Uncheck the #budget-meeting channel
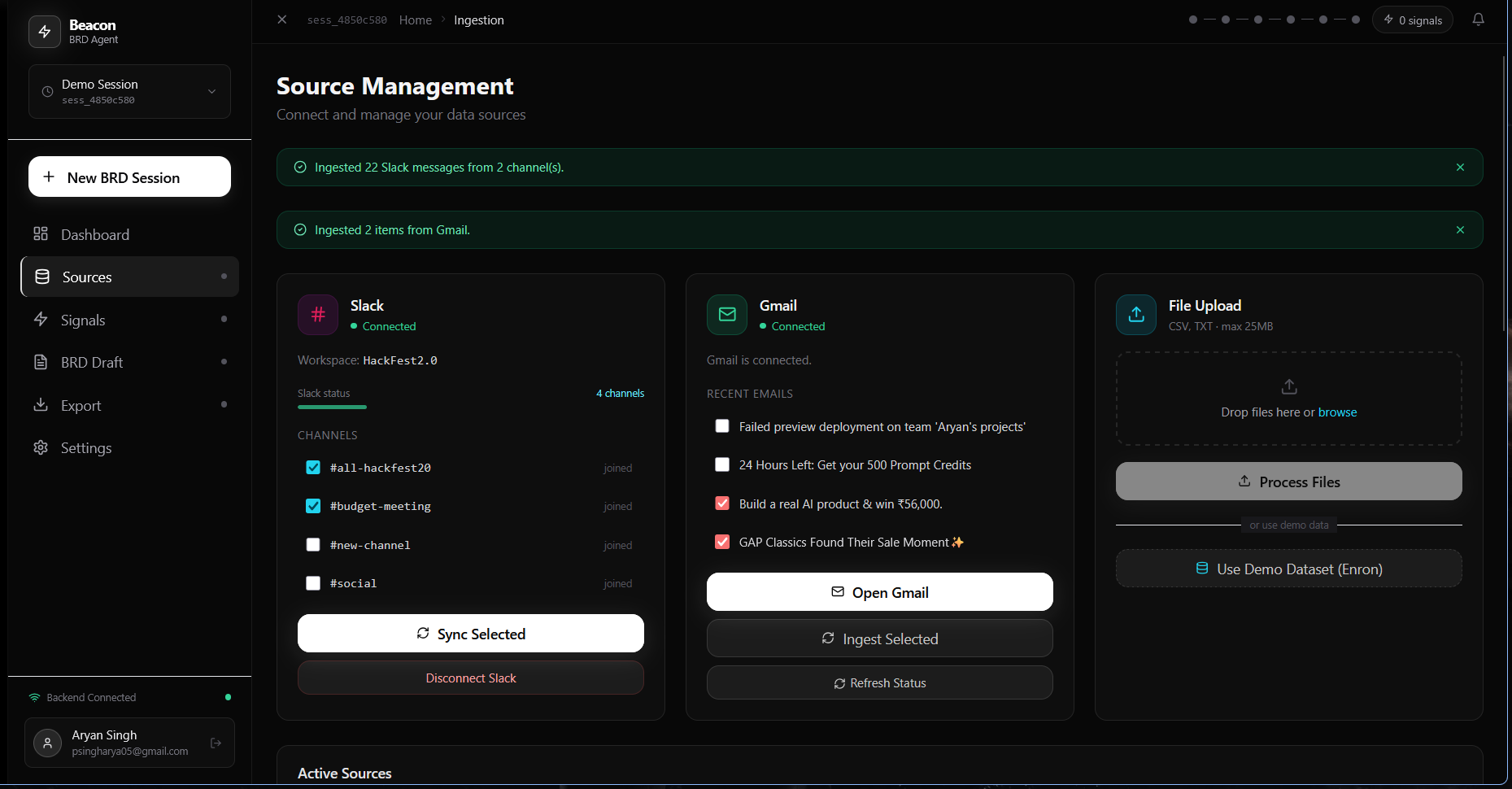Viewport: 1512px width, 789px height. coord(313,506)
